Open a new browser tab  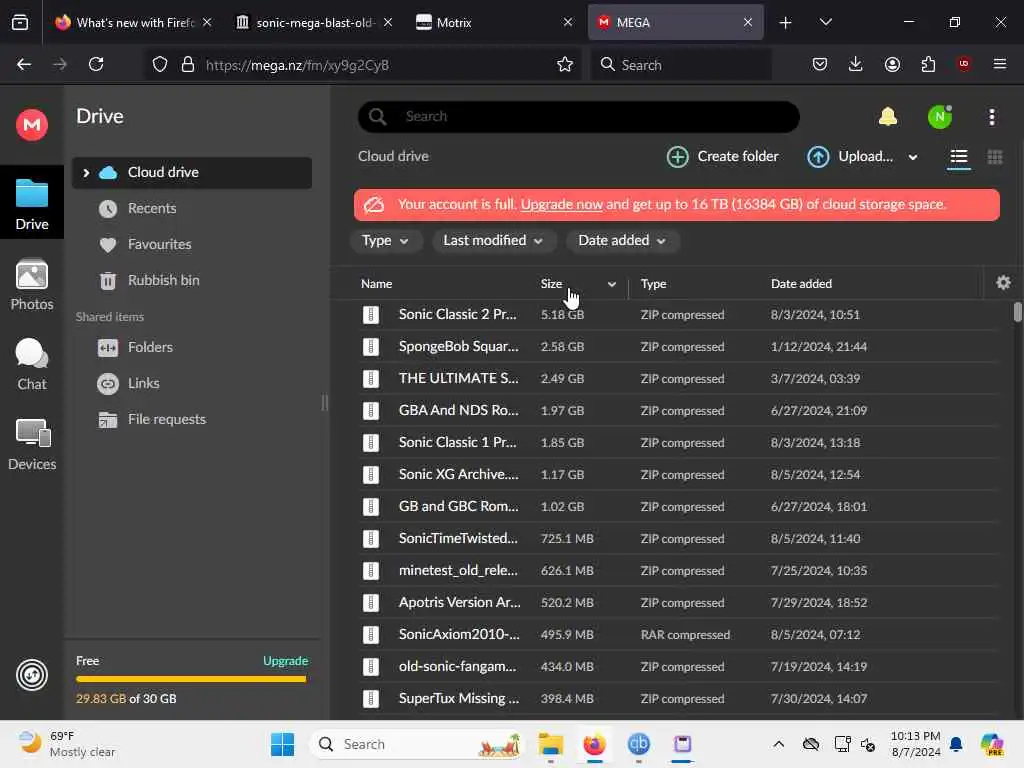click(785, 22)
